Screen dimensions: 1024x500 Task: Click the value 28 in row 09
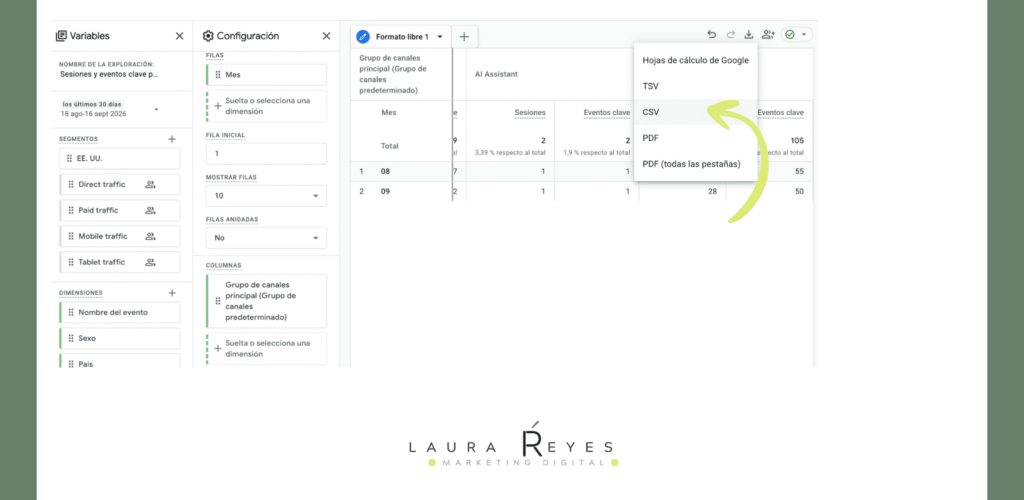pyautogui.click(x=712, y=191)
